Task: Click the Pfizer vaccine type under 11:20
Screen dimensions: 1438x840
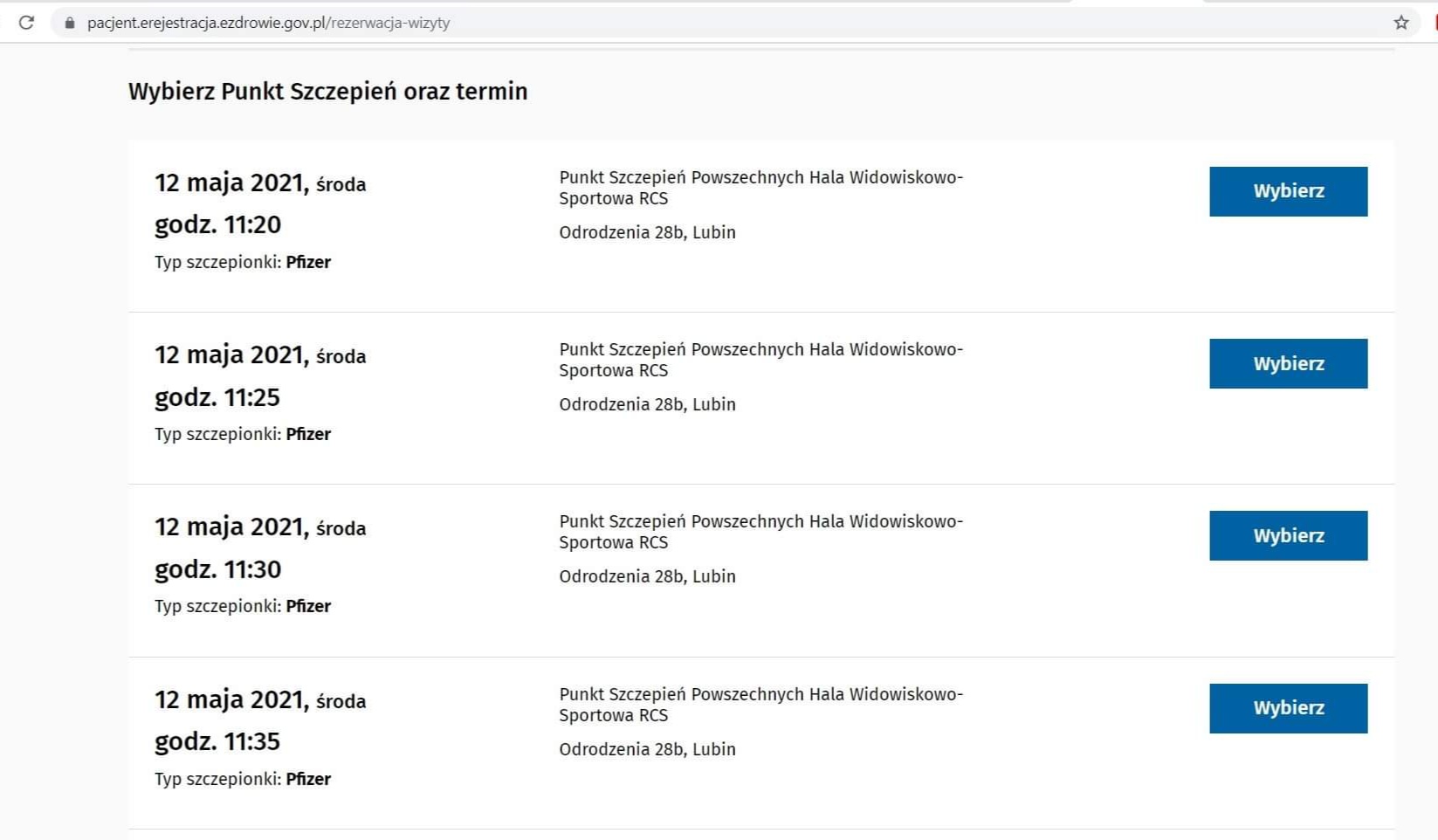Action: click(308, 262)
